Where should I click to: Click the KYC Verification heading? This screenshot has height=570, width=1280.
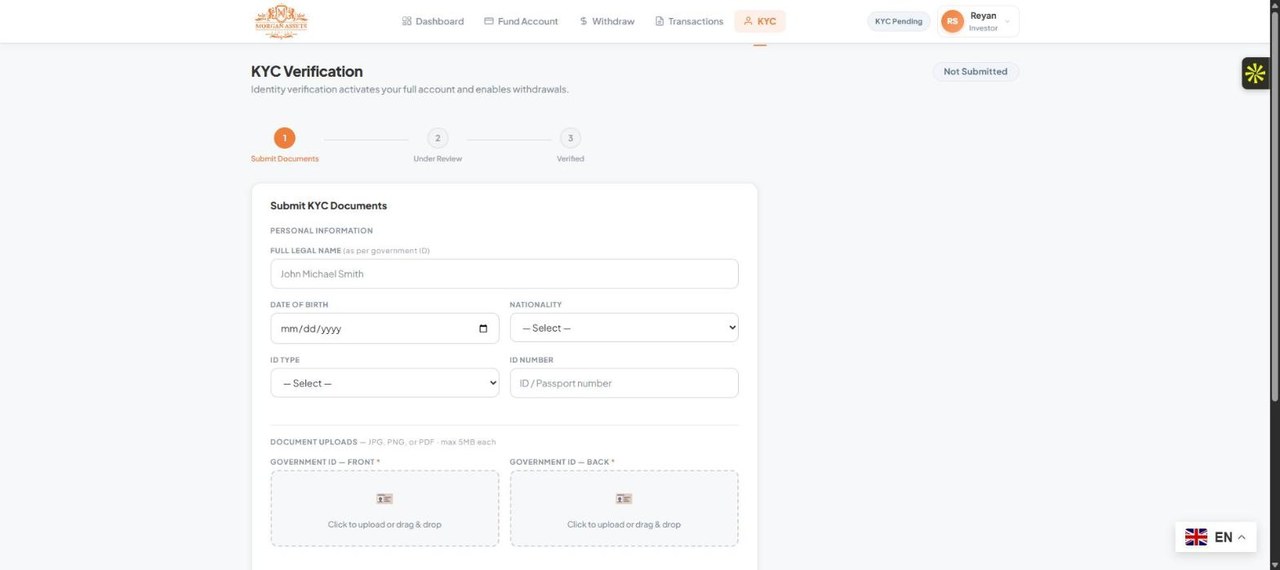[307, 72]
